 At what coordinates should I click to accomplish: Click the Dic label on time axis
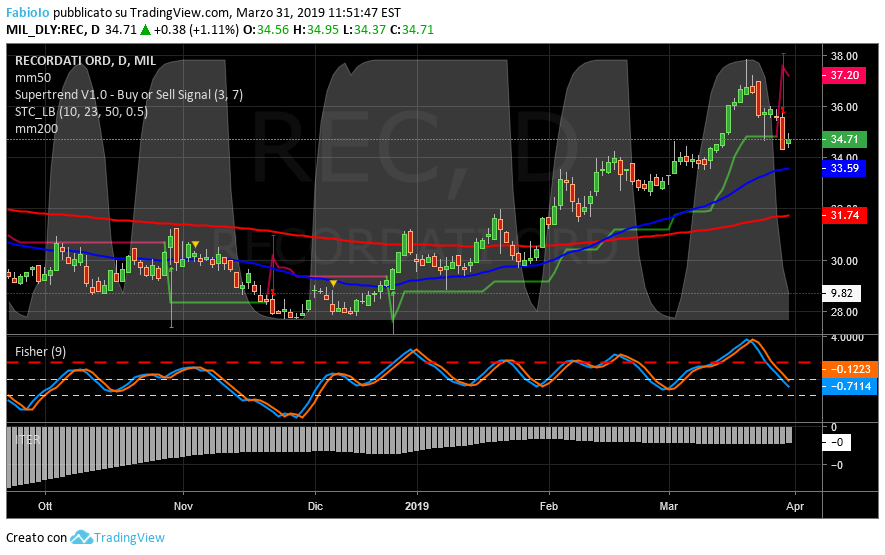click(315, 506)
